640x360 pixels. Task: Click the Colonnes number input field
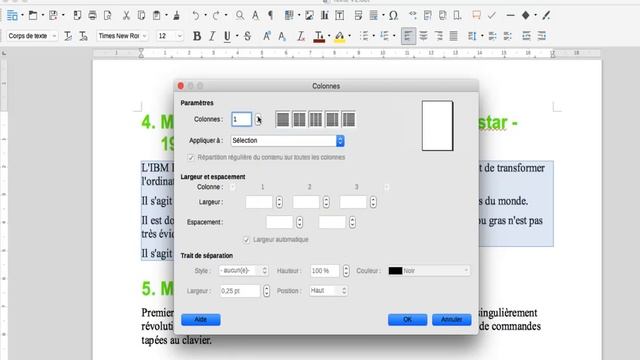pos(241,119)
